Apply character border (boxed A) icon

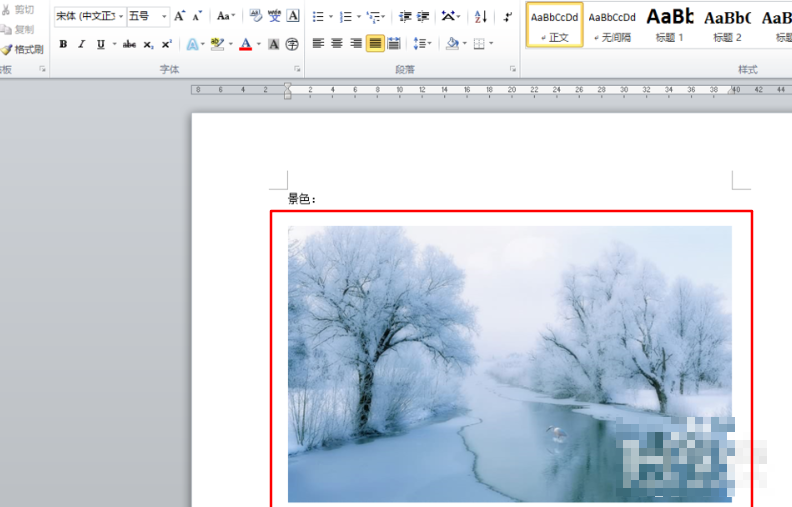click(293, 16)
